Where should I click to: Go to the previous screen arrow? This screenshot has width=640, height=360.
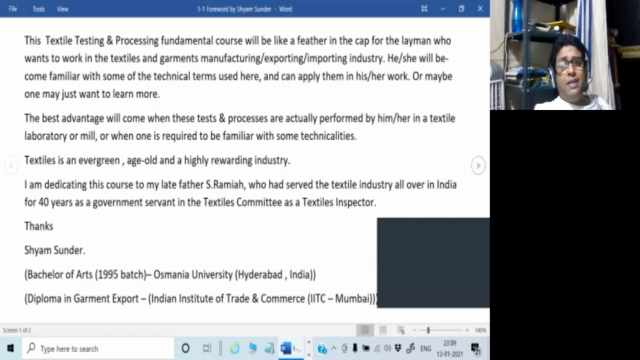coord(11,165)
